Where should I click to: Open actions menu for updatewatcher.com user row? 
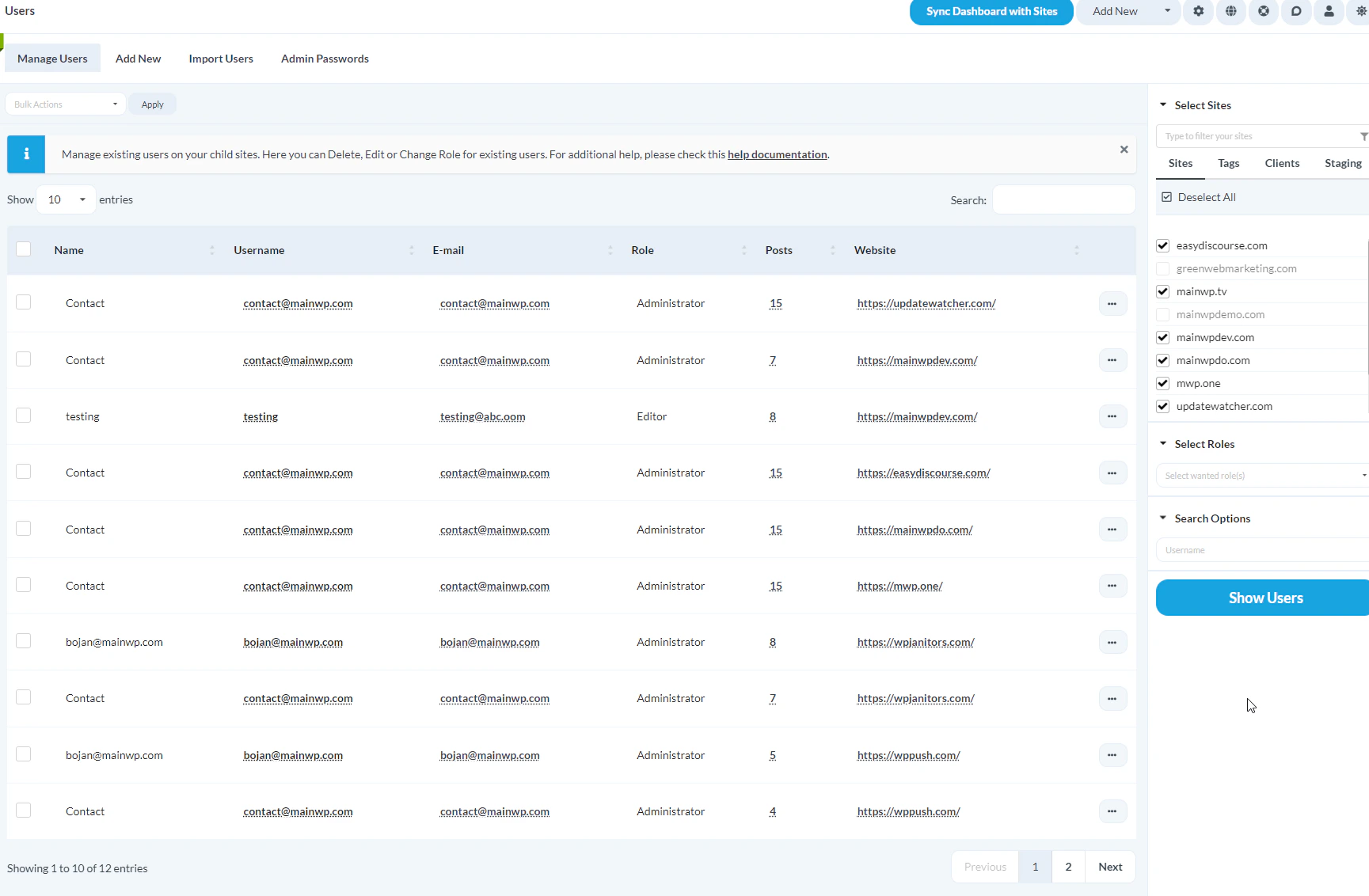(x=1112, y=304)
